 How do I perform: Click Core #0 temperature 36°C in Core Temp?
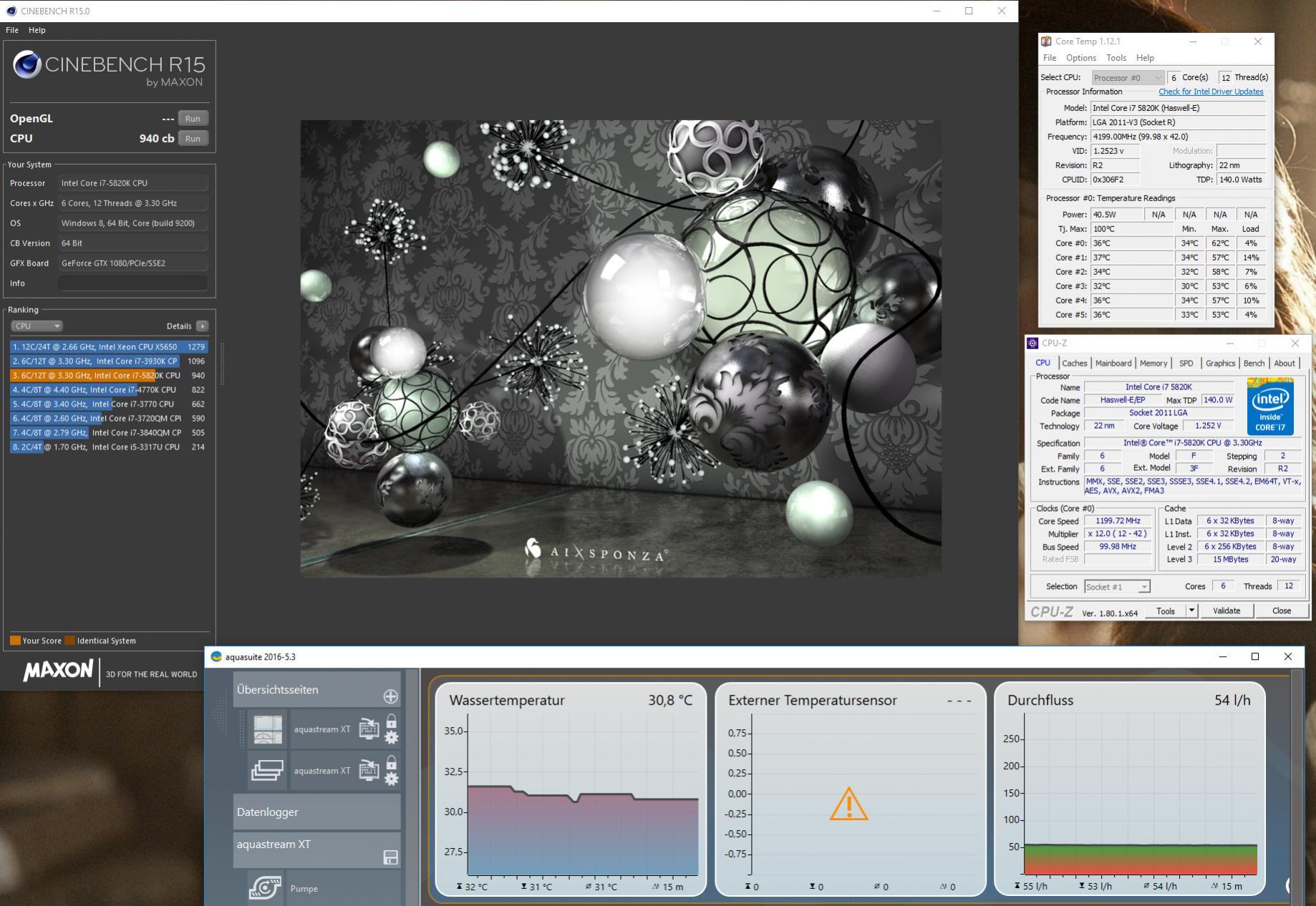pos(1132,243)
